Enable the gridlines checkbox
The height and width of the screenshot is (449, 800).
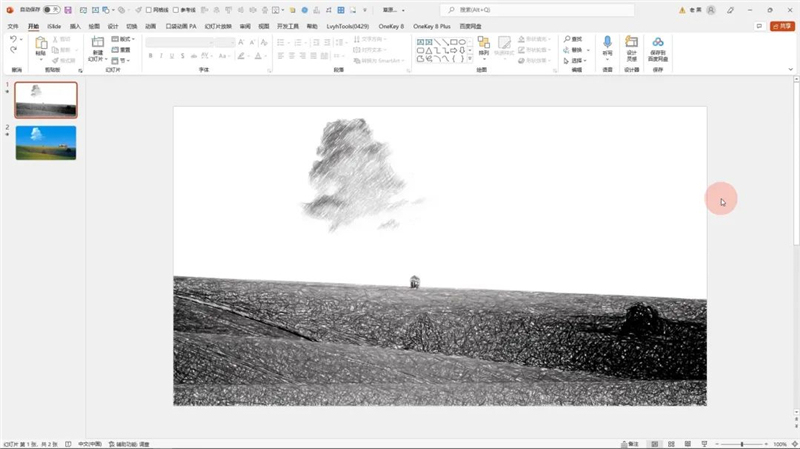(x=149, y=10)
